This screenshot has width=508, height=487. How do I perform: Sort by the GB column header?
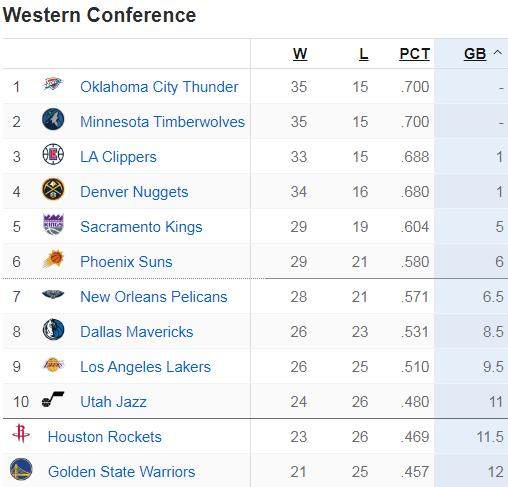click(475, 54)
